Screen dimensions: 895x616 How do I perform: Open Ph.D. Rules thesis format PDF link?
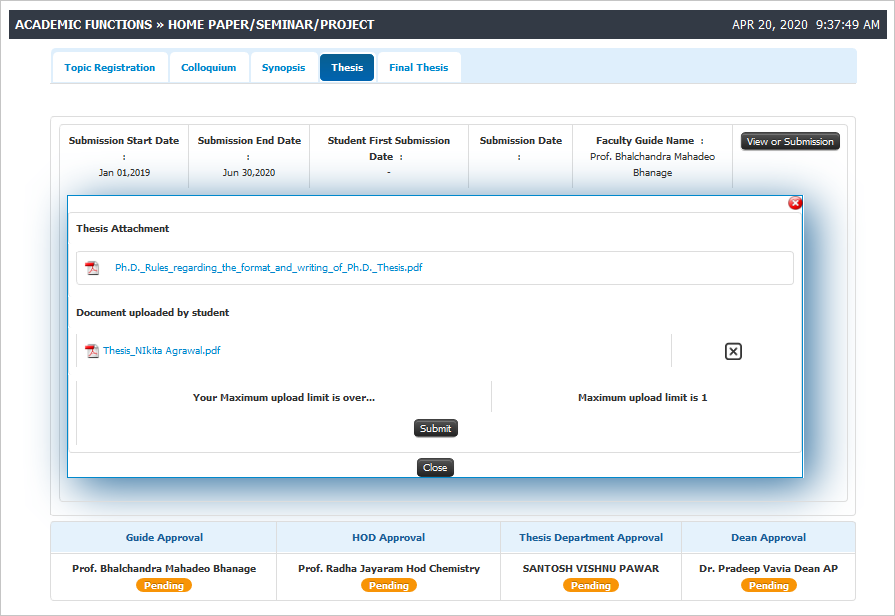coord(269,268)
